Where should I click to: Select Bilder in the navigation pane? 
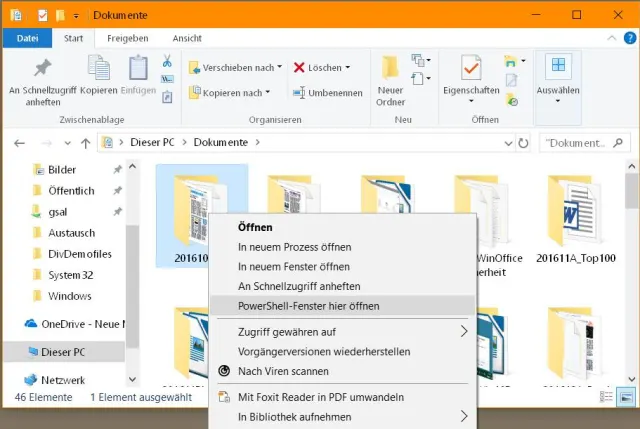point(62,169)
